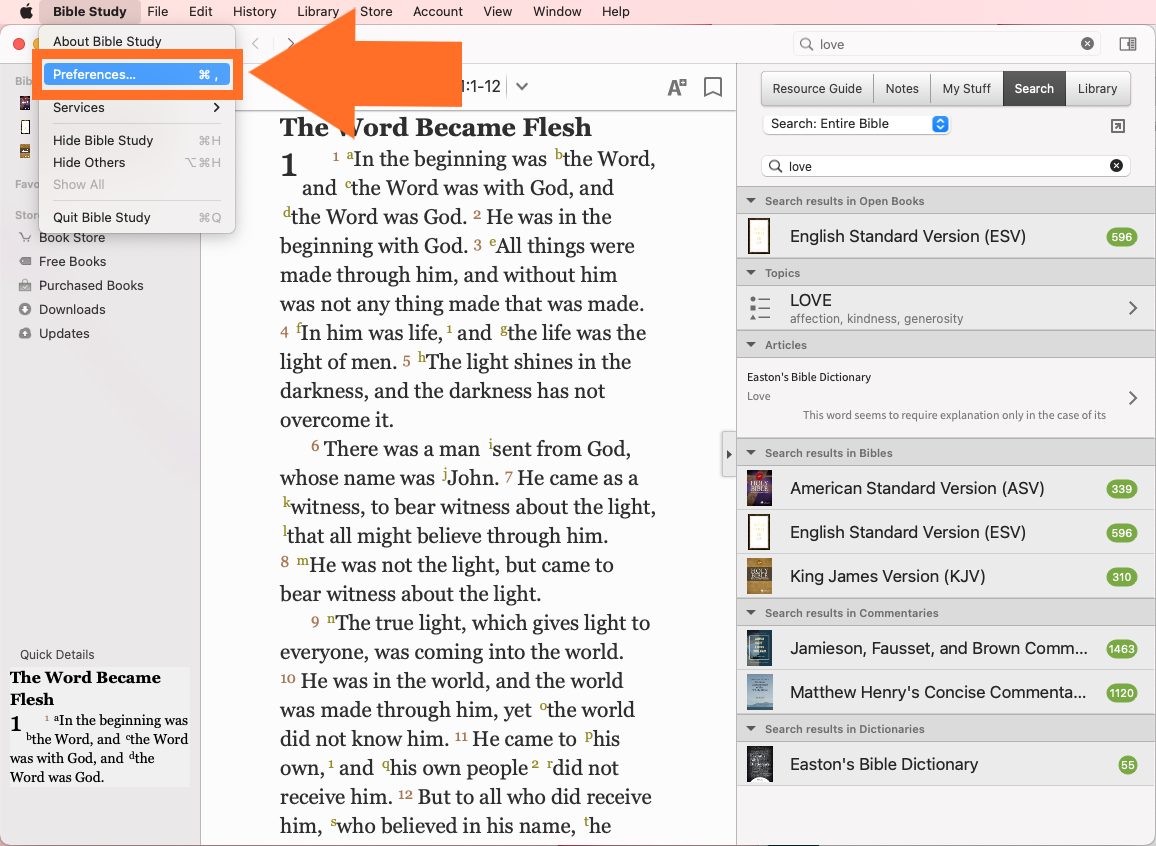Switch to the Notes tab
The image size is (1156, 846).
coord(901,88)
